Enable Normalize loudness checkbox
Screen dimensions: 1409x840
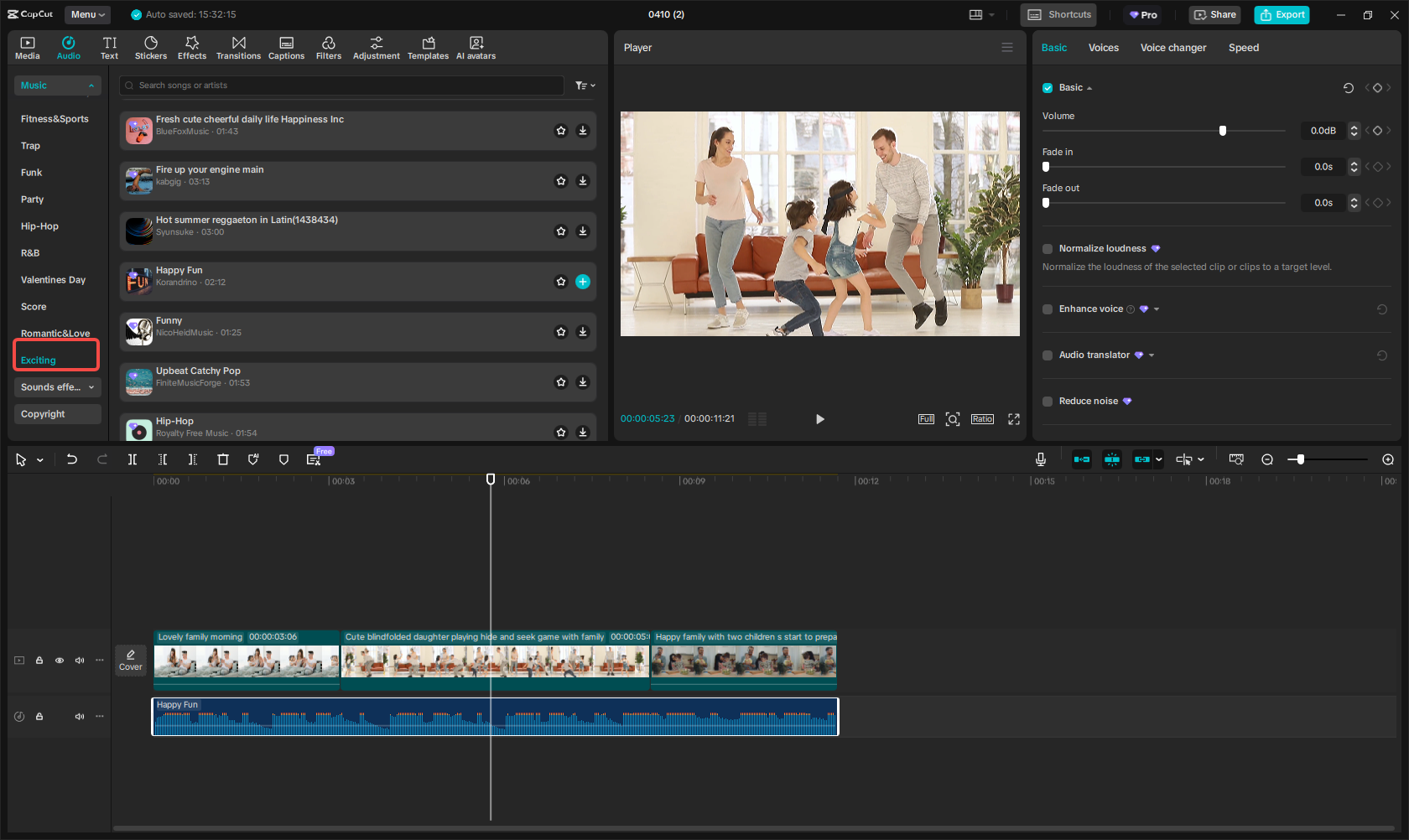point(1048,249)
